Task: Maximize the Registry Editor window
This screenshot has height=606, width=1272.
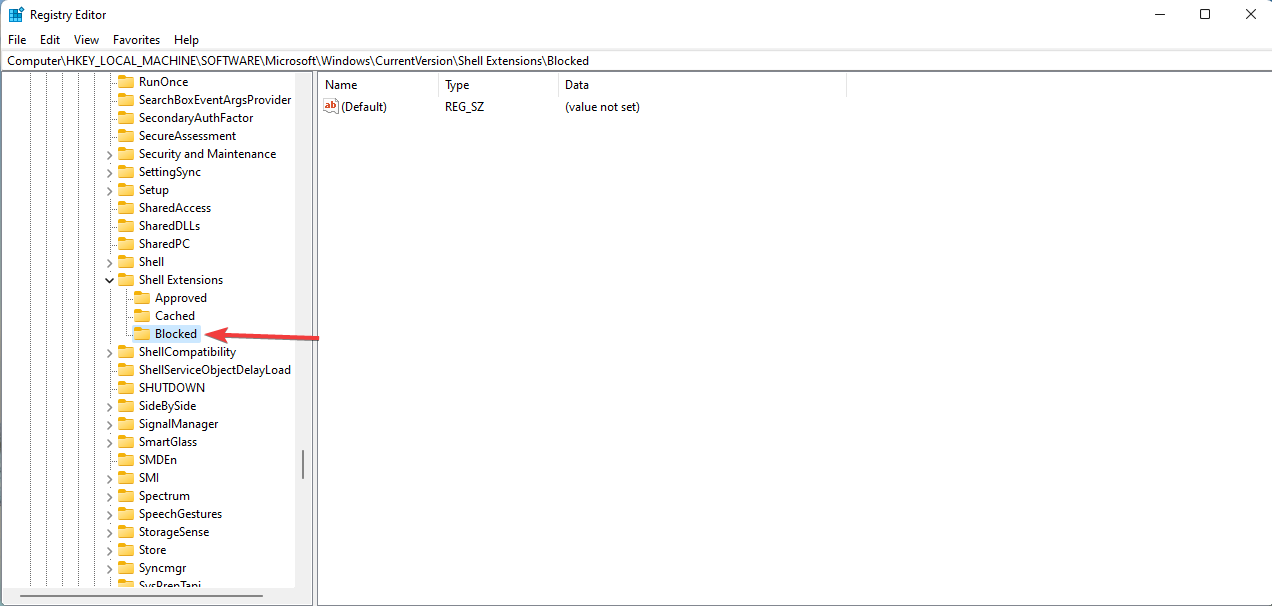Action: pyautogui.click(x=1205, y=14)
